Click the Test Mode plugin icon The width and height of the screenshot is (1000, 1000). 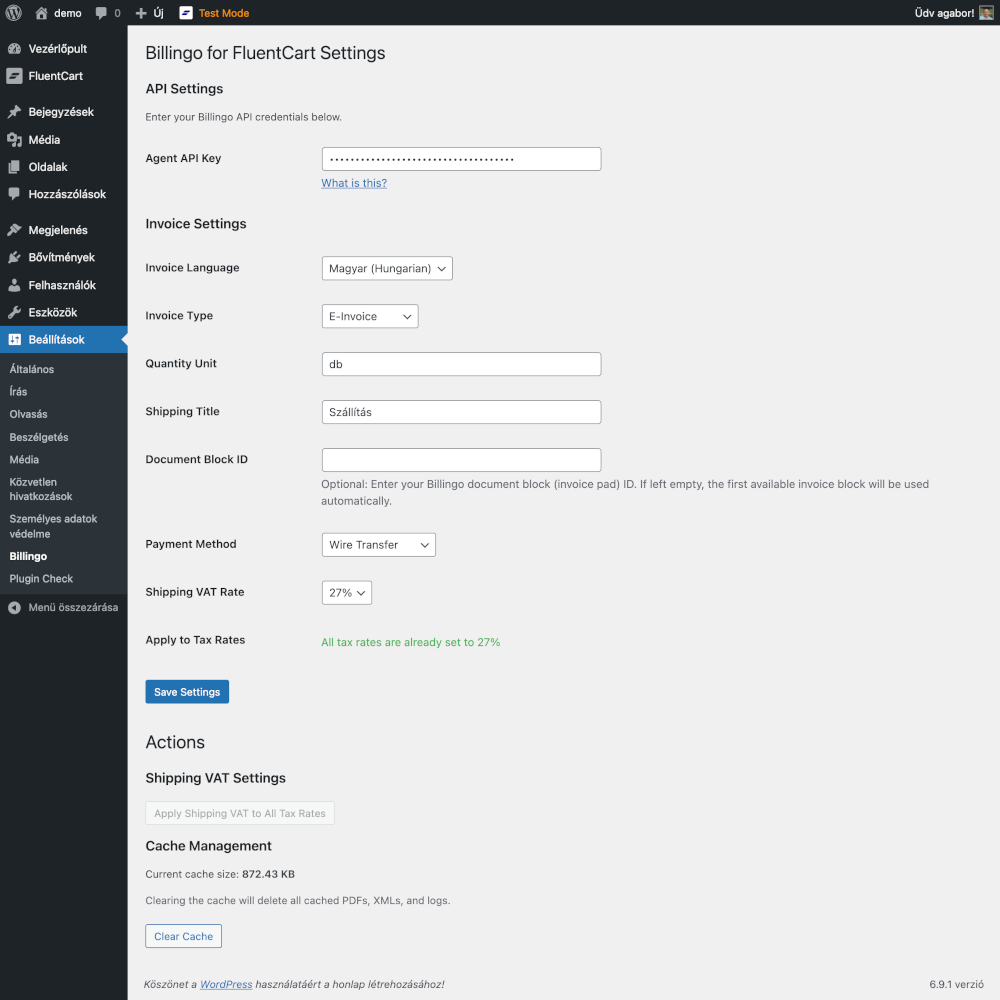coord(186,13)
